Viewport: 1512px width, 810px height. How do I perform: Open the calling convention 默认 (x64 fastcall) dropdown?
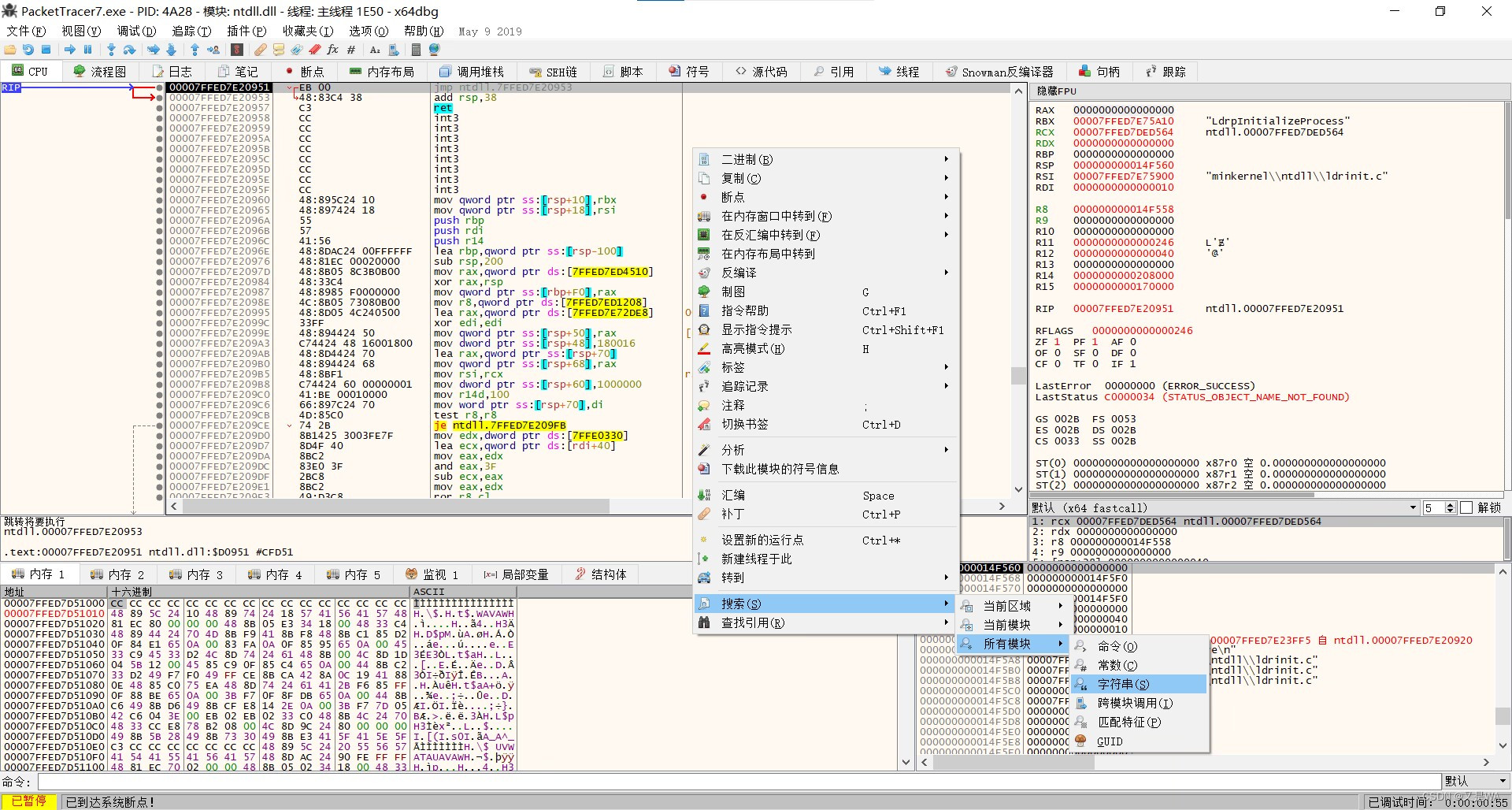point(1225,507)
